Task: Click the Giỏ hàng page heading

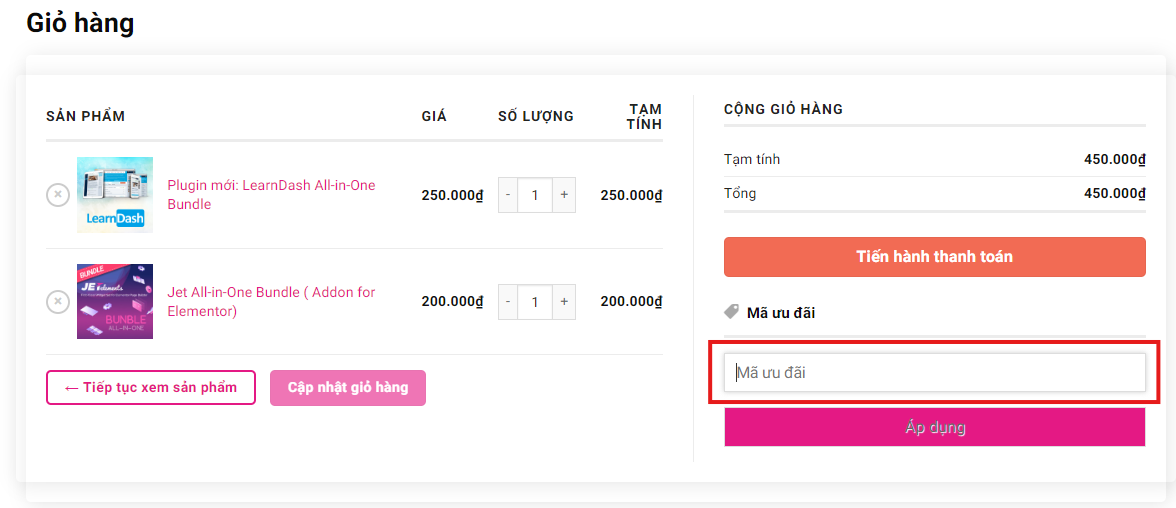Action: click(x=80, y=23)
